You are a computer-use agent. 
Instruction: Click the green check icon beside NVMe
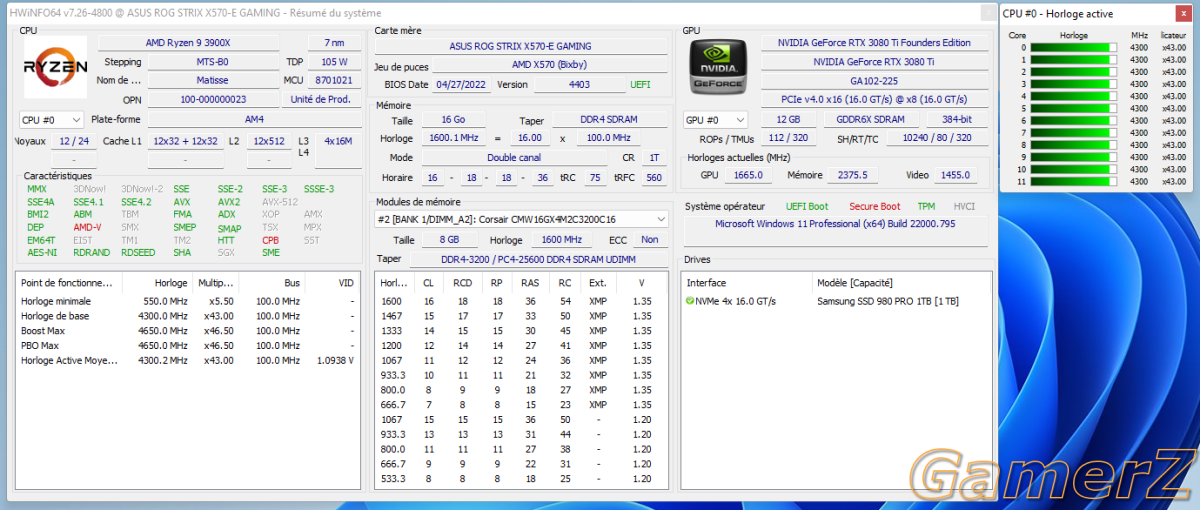tap(690, 301)
